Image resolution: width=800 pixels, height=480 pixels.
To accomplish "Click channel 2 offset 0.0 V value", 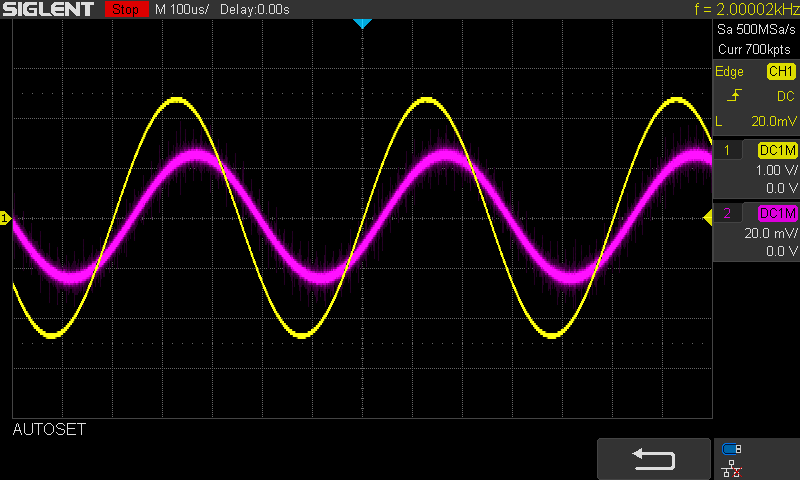I will (782, 251).
